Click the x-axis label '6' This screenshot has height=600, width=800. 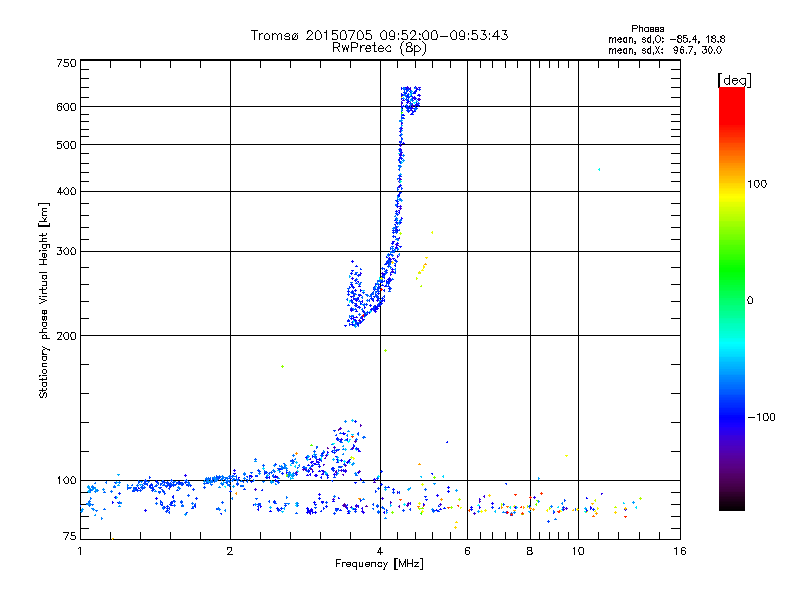tap(467, 551)
